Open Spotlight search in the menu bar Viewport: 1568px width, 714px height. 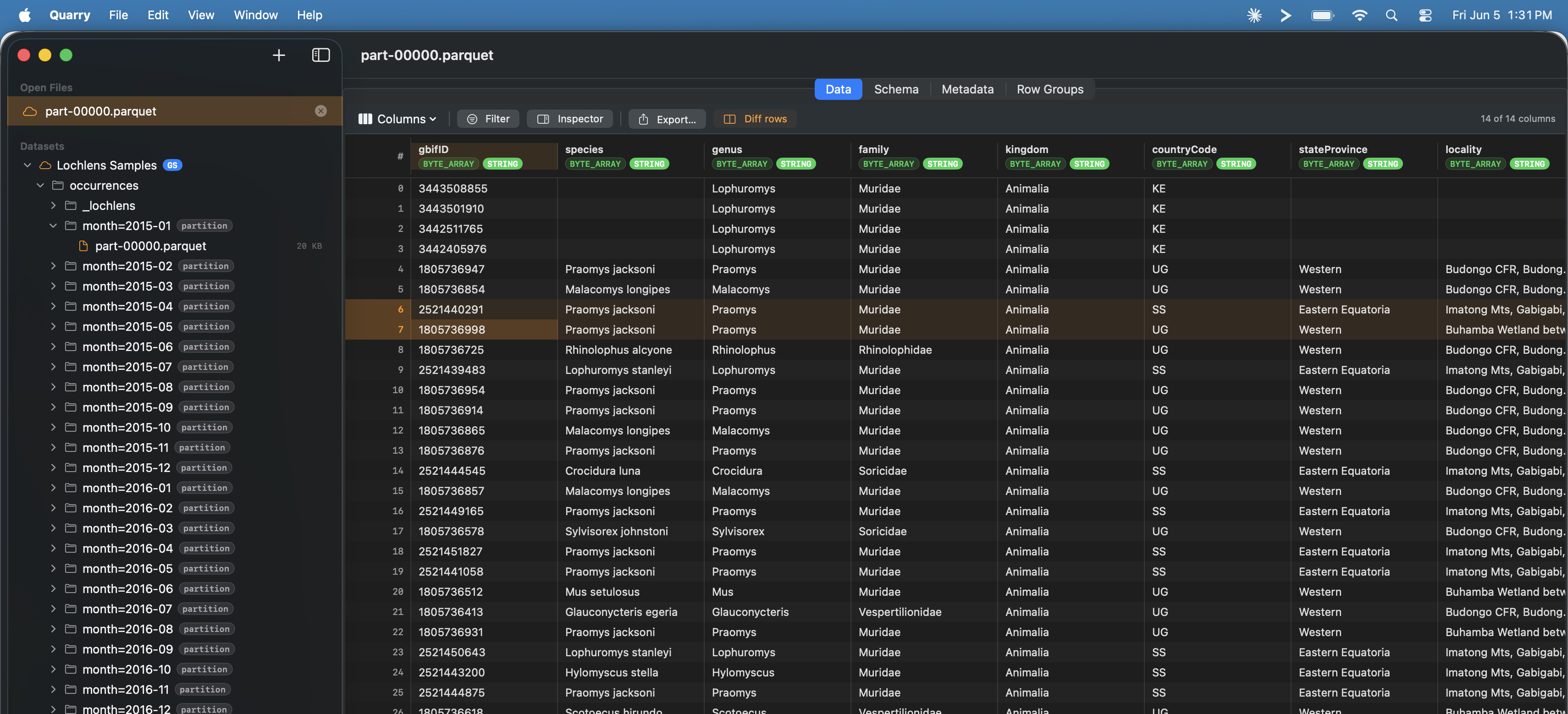coord(1391,15)
